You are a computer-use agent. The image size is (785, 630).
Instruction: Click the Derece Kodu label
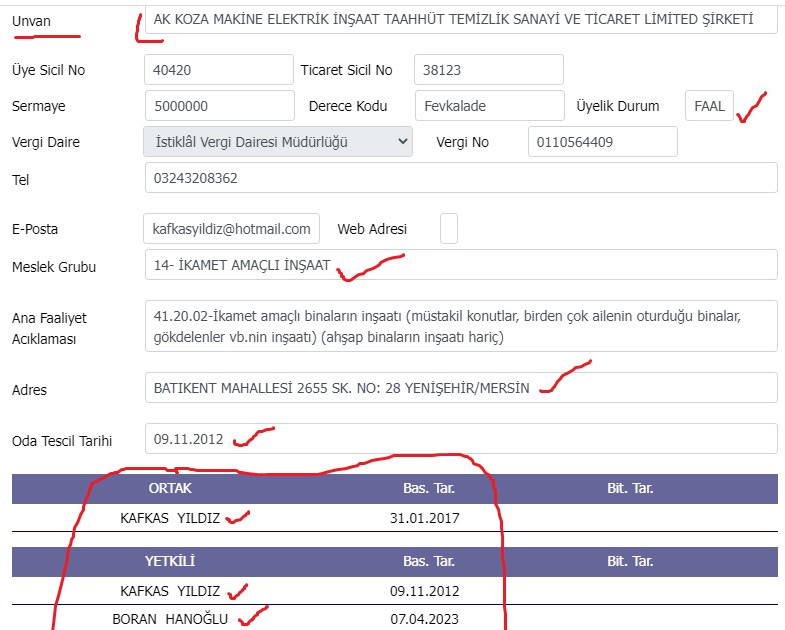[348, 106]
